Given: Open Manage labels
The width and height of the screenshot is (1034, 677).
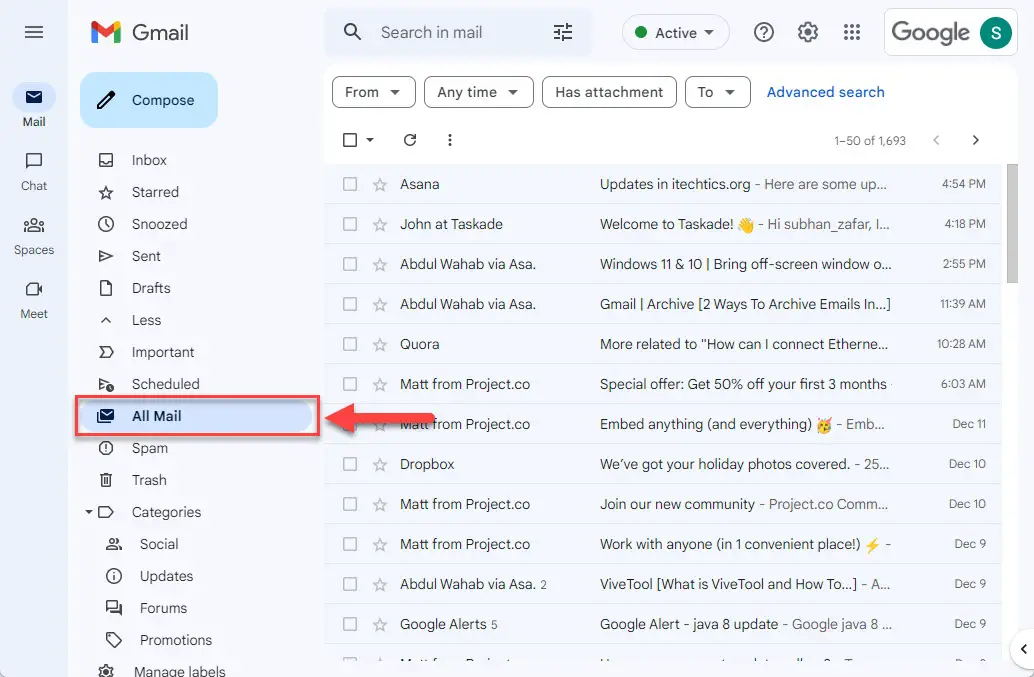Looking at the screenshot, I should (x=179, y=670).
